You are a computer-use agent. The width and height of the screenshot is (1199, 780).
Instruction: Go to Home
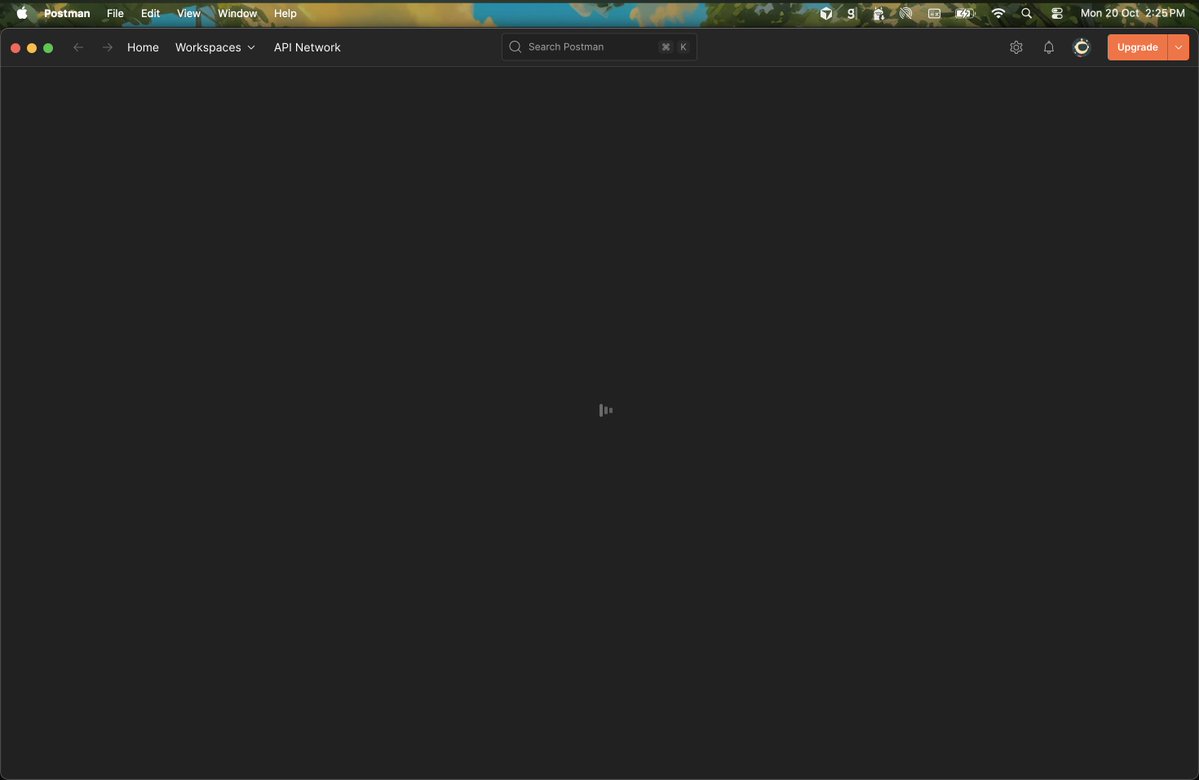tap(143, 47)
